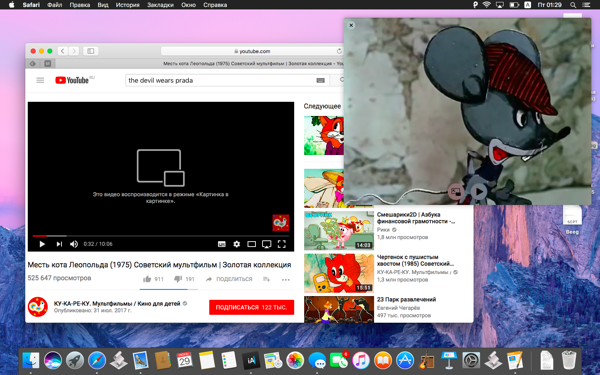The width and height of the screenshot is (600, 375).
Task: Open the Справка menu
Action: tap(215, 5)
